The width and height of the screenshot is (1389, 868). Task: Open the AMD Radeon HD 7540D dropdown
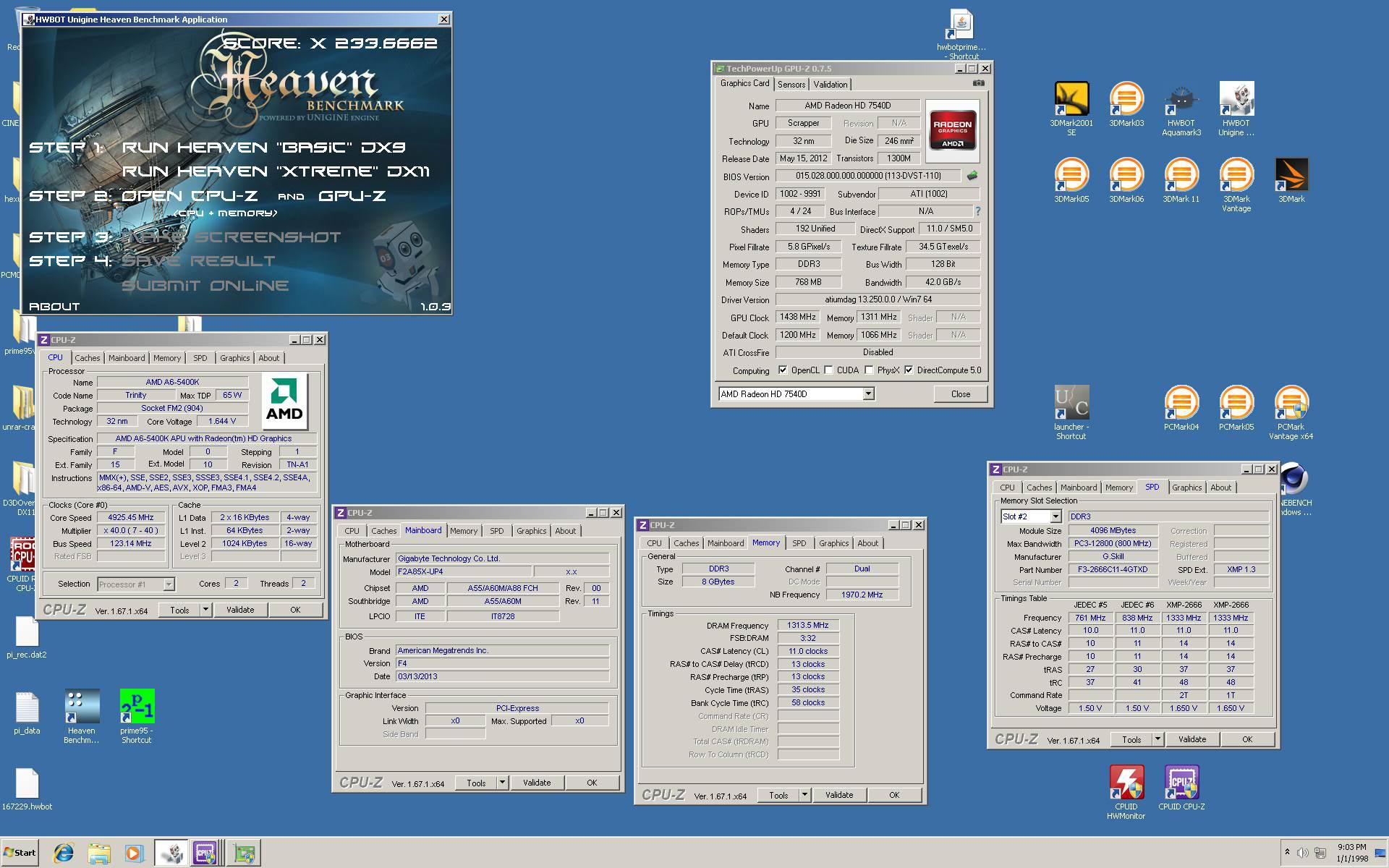click(x=868, y=393)
